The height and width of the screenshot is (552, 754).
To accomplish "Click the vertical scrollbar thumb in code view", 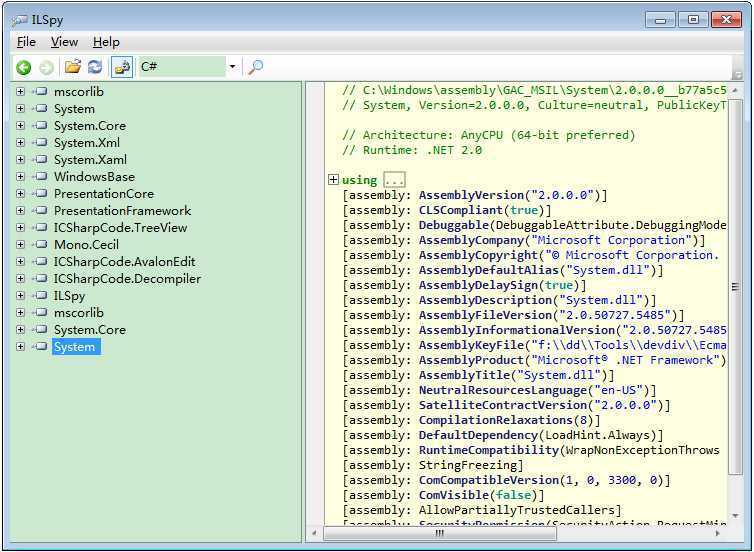I will (x=735, y=287).
